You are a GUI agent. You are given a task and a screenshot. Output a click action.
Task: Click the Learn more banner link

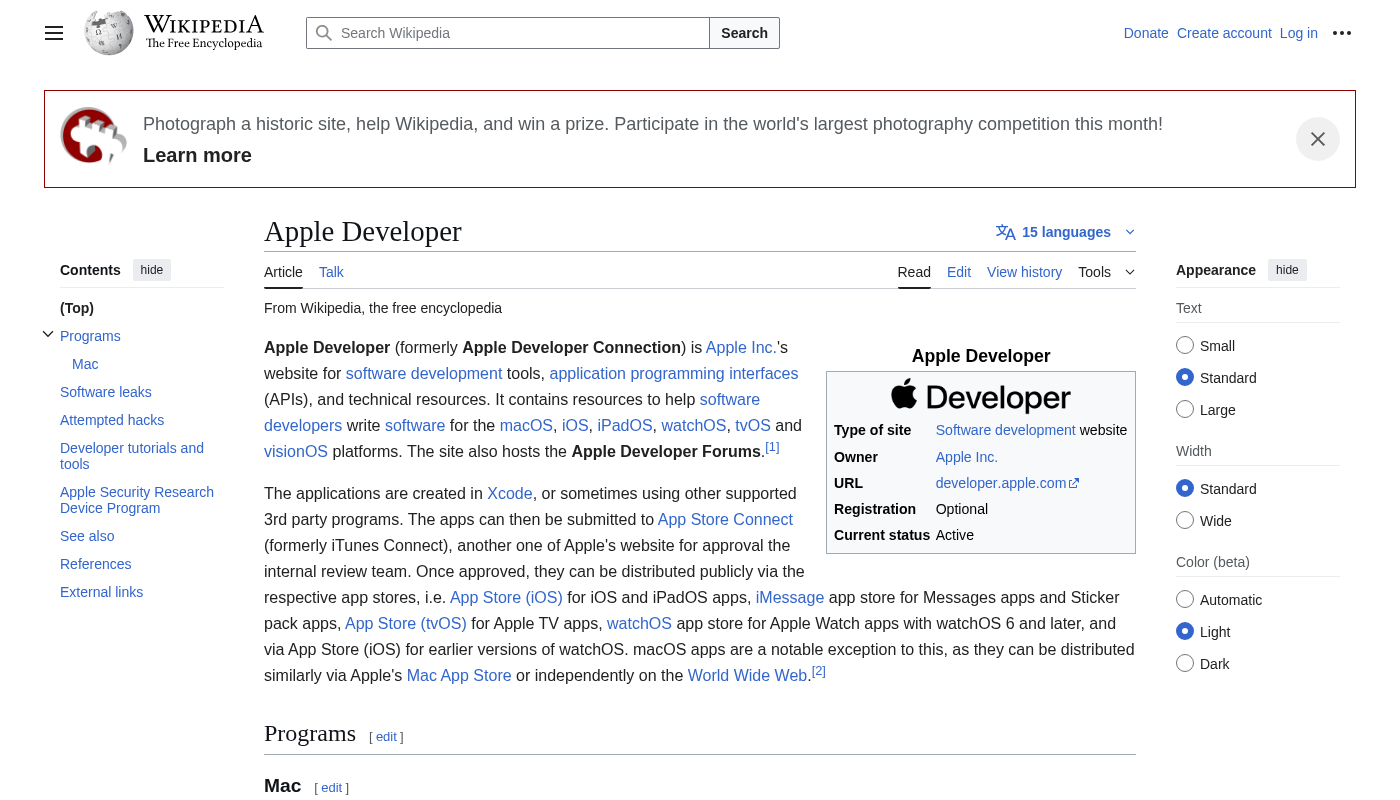[197, 155]
